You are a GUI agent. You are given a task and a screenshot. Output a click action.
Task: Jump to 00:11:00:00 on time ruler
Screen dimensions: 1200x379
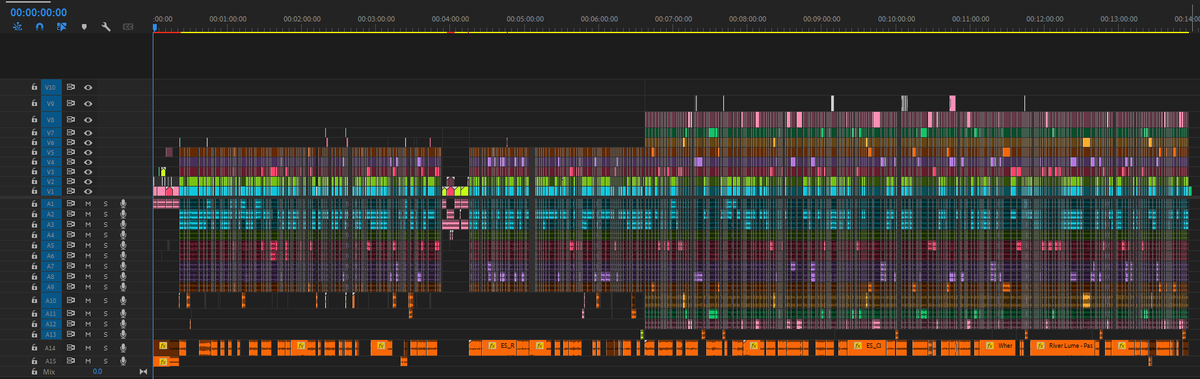pos(972,18)
